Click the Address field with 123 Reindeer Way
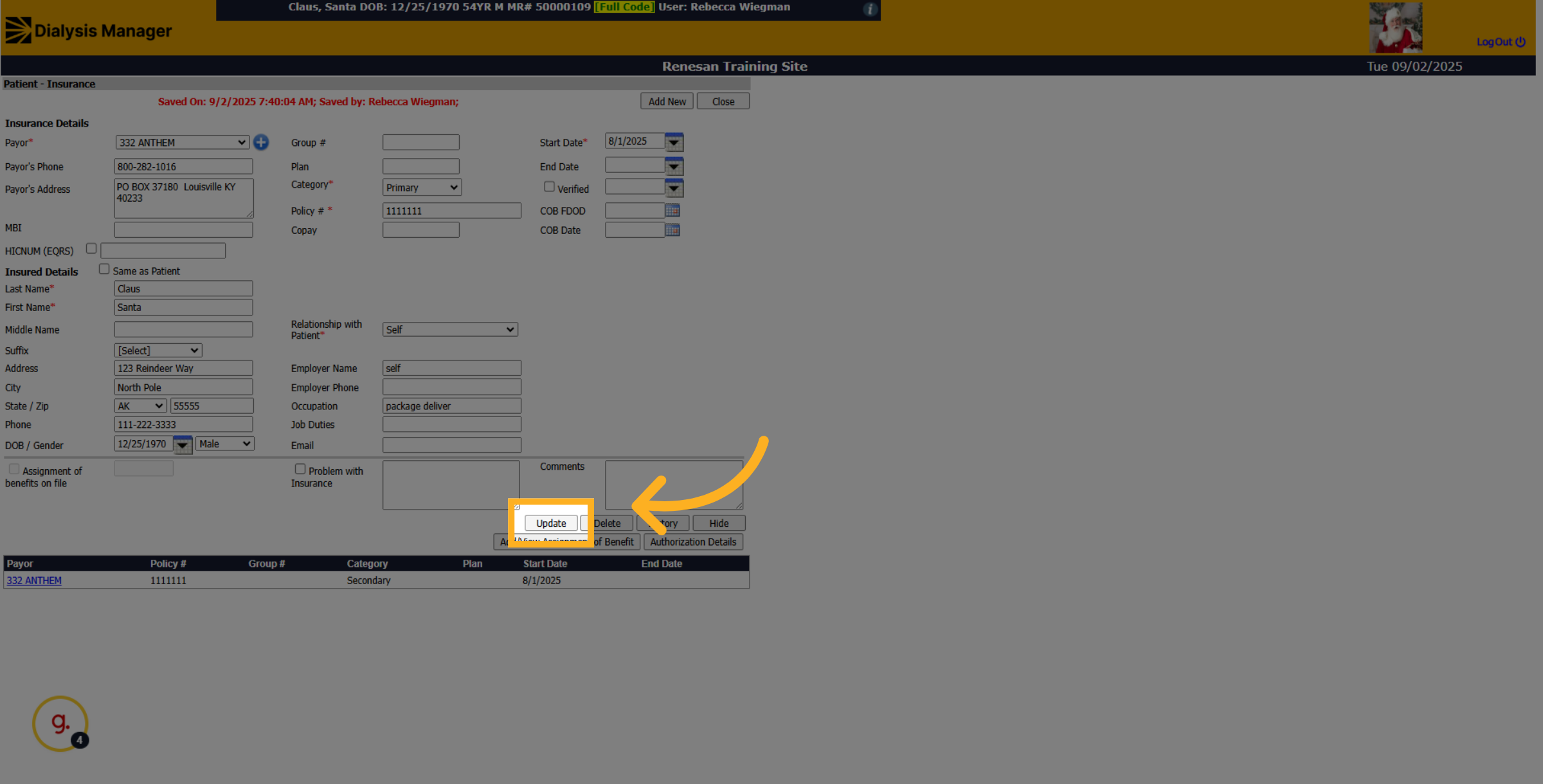Image resolution: width=1543 pixels, height=784 pixels. [x=184, y=368]
